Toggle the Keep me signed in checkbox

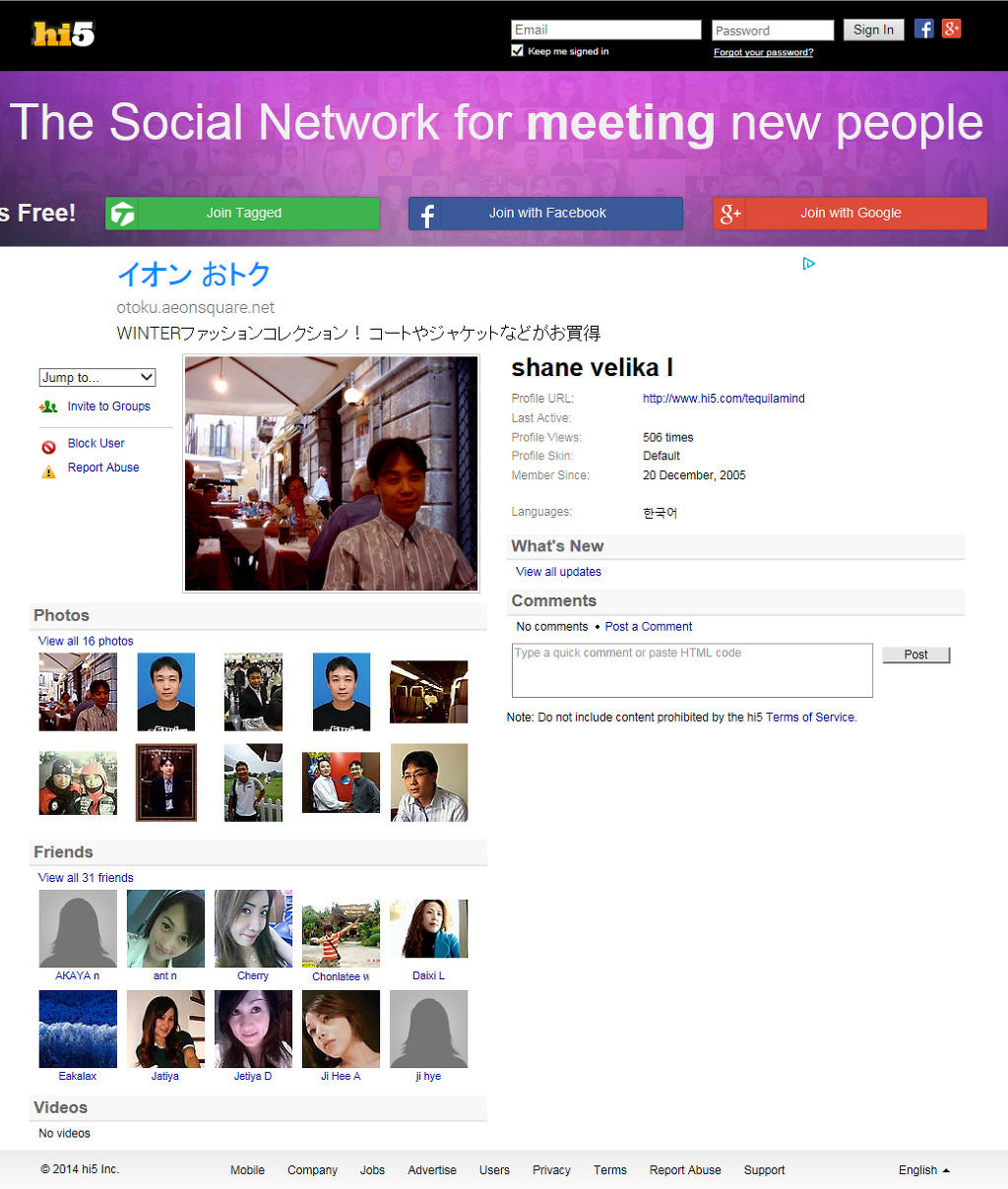(x=517, y=50)
